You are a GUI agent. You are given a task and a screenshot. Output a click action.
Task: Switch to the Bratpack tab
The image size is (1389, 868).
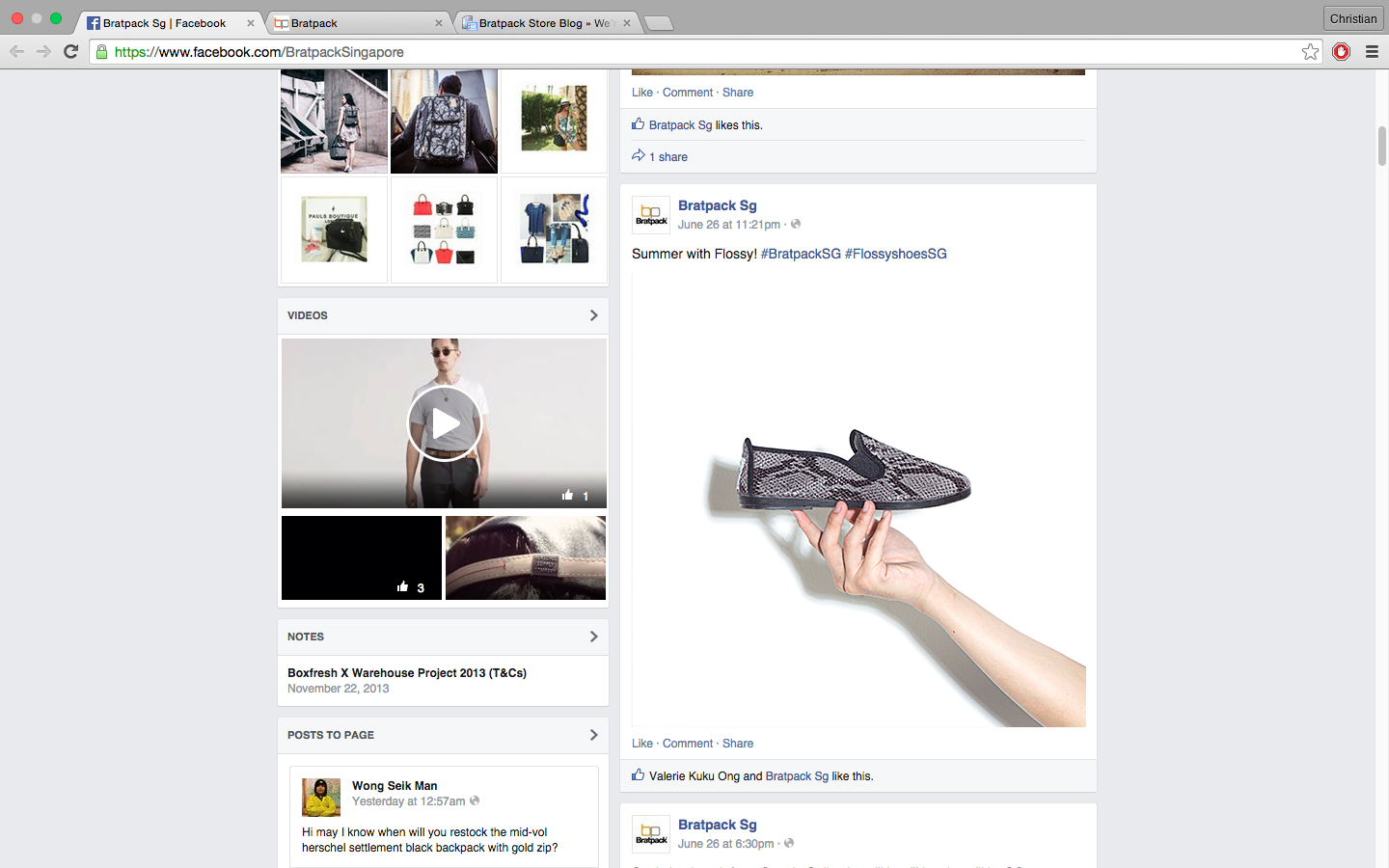(x=355, y=23)
